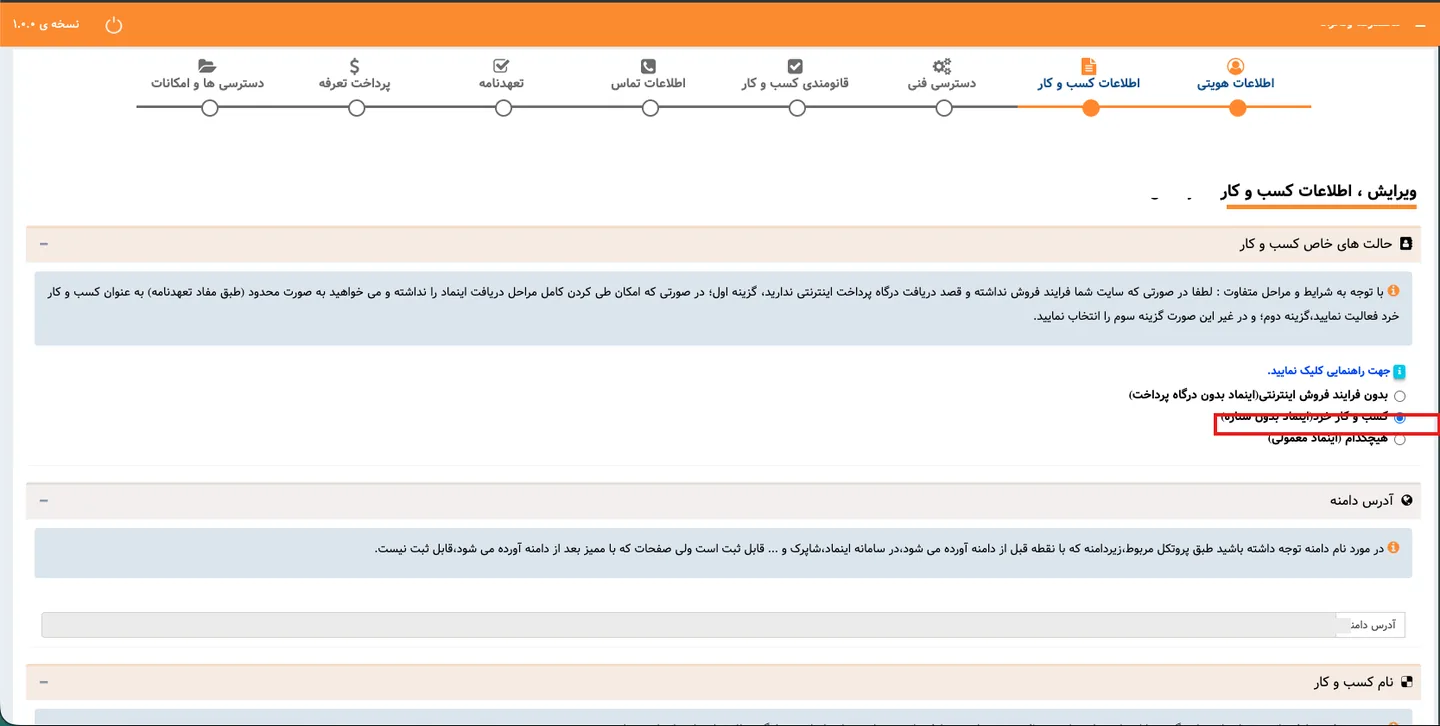This screenshot has width=1440, height=726.
Task: Click the اطلاعات کسب و کار progress circle
Action: [1091, 108]
